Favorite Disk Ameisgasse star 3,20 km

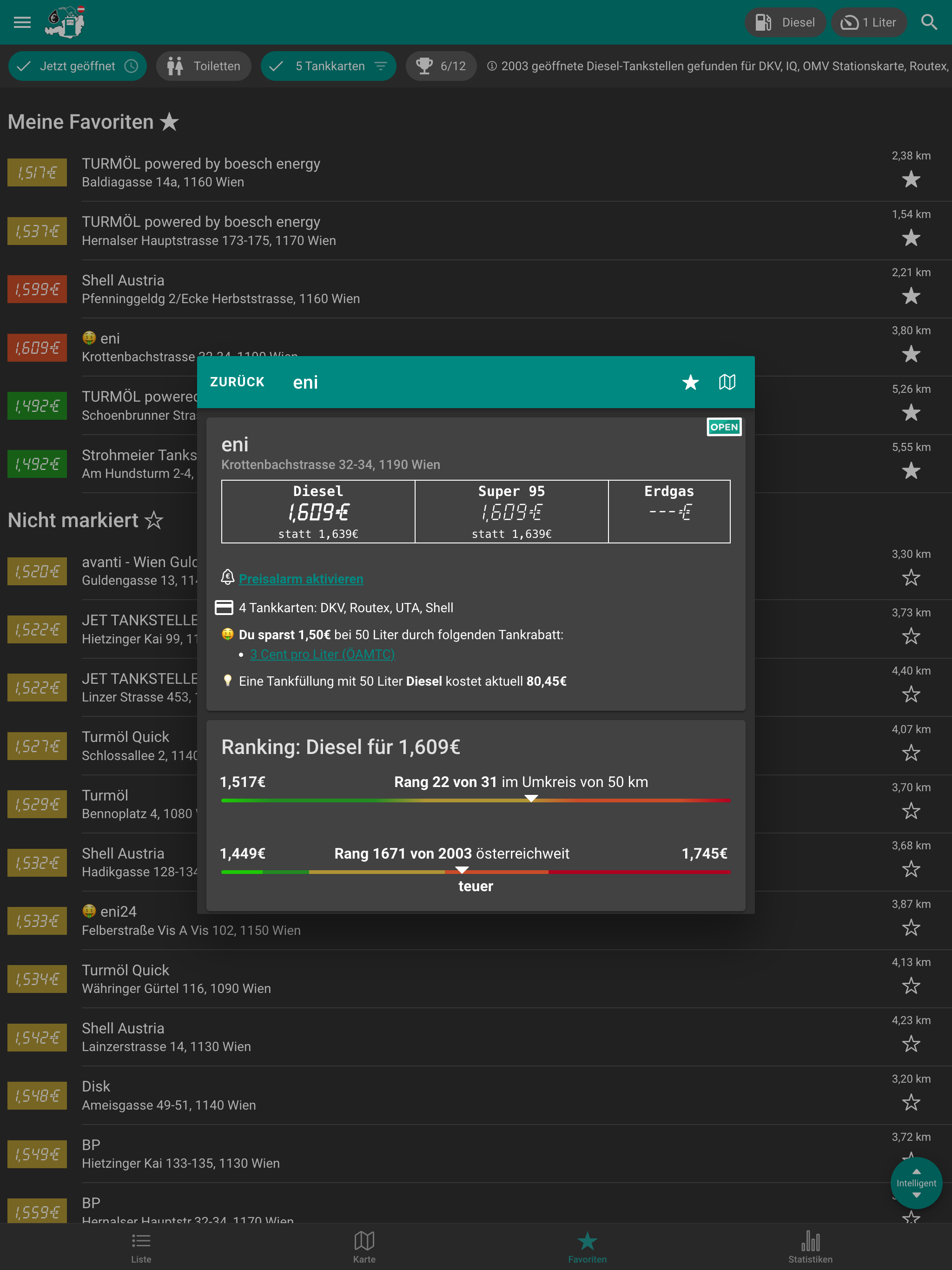(x=911, y=1102)
